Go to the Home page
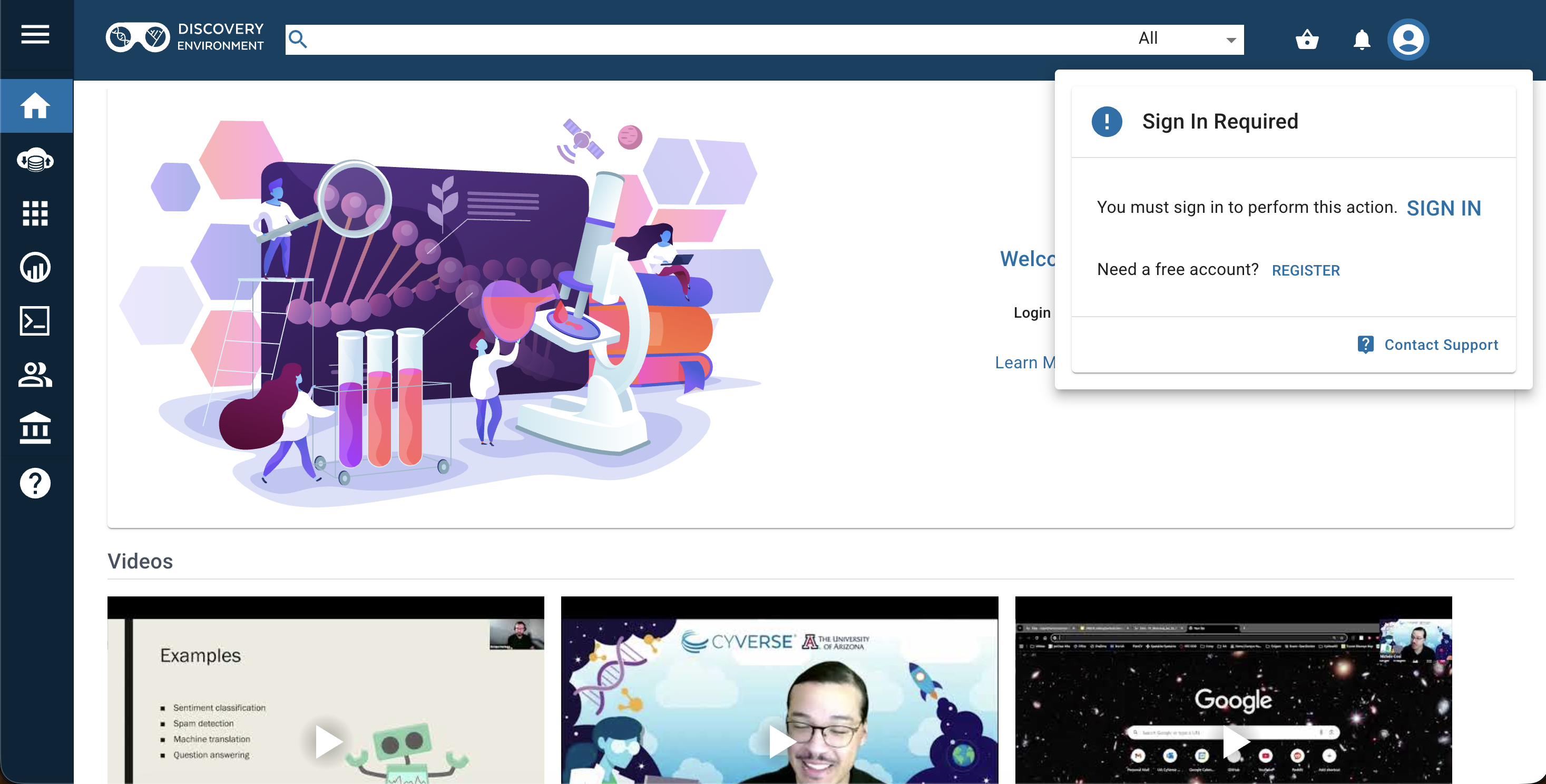 point(35,106)
